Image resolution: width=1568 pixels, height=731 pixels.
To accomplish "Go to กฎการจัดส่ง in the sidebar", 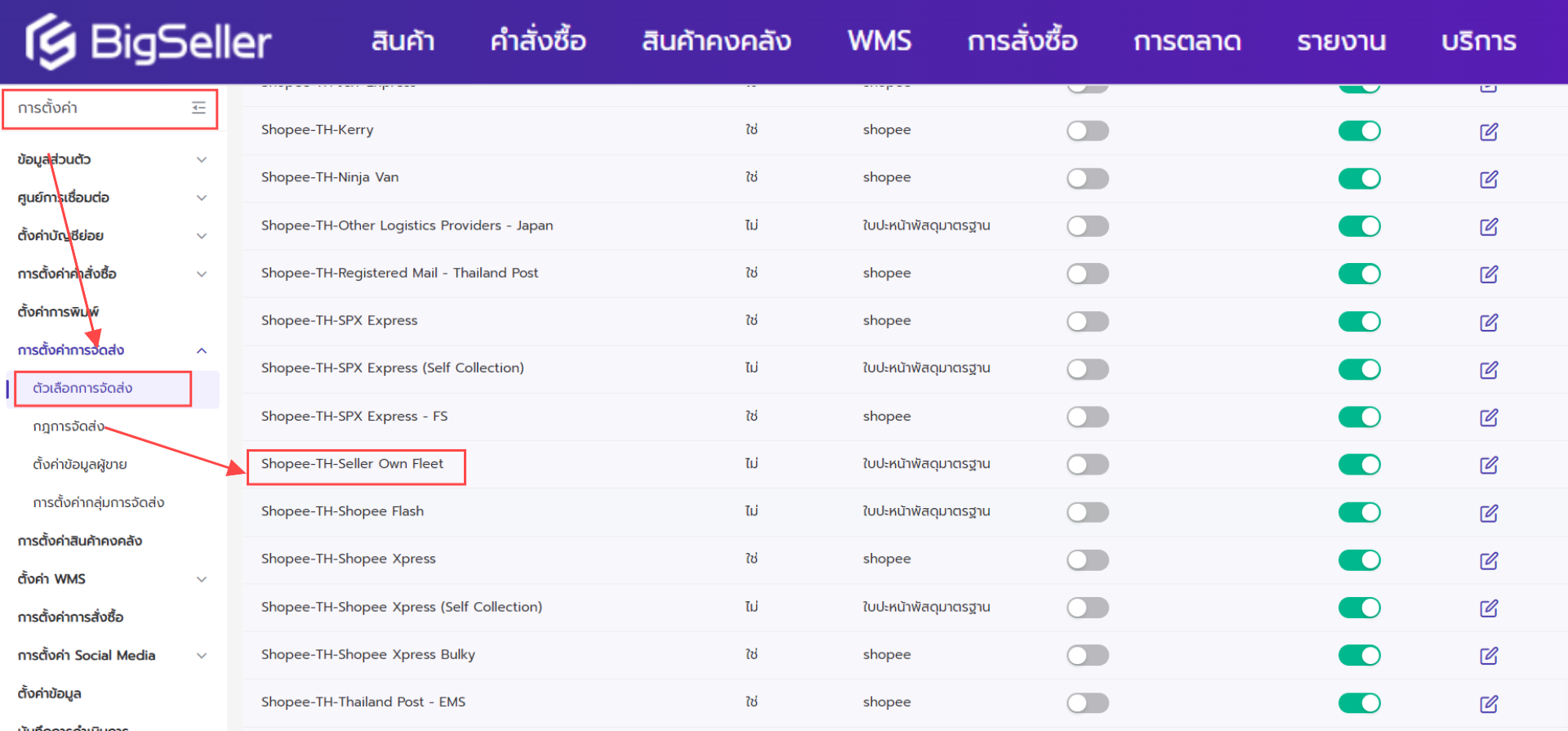I will [69, 426].
